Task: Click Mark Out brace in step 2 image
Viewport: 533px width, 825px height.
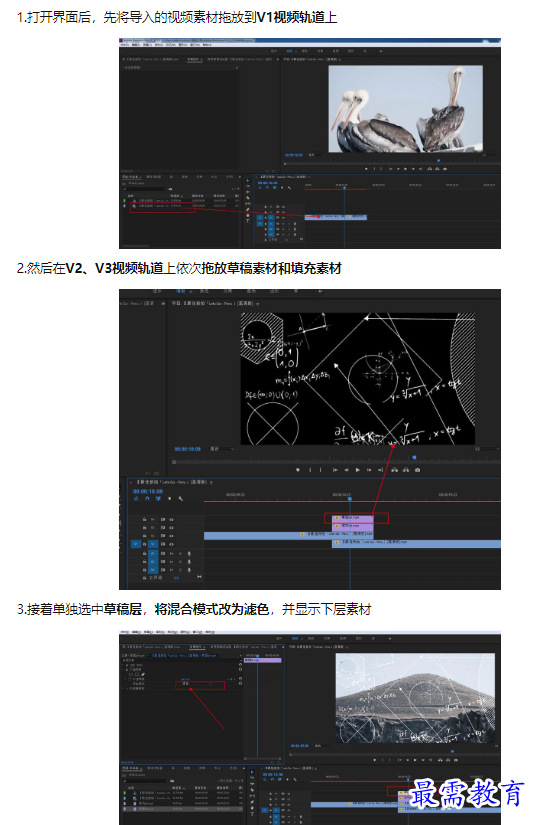Action: [x=320, y=470]
